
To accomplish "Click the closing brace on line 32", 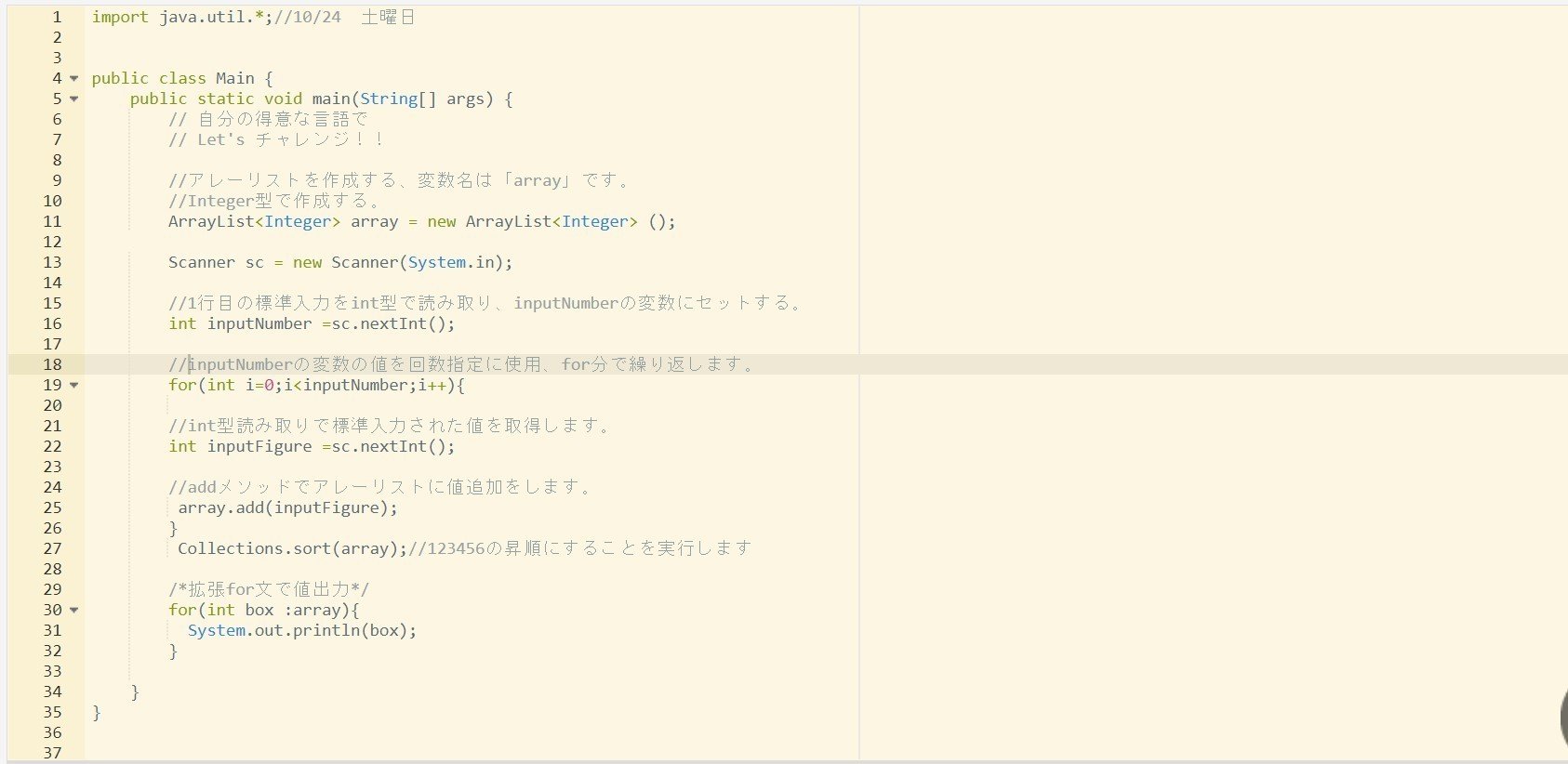I will click(x=173, y=652).
